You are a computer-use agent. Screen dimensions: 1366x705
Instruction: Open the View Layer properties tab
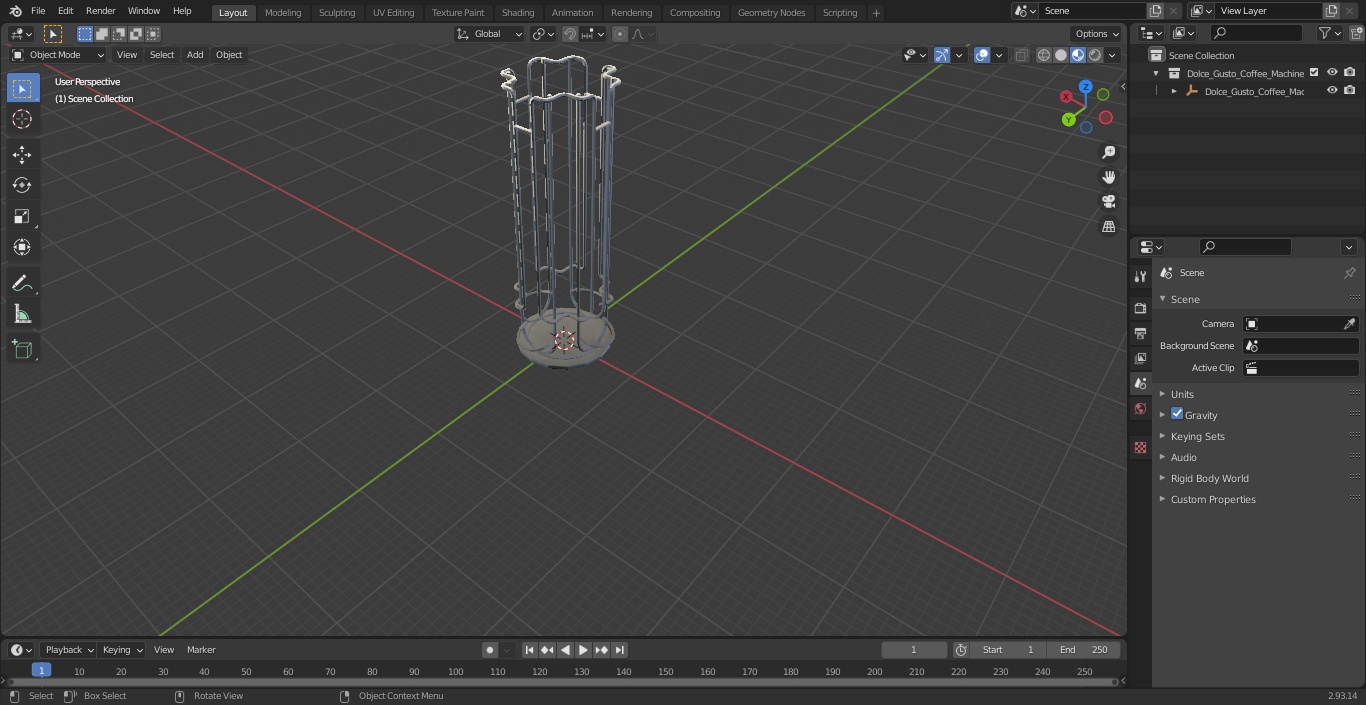point(1140,358)
